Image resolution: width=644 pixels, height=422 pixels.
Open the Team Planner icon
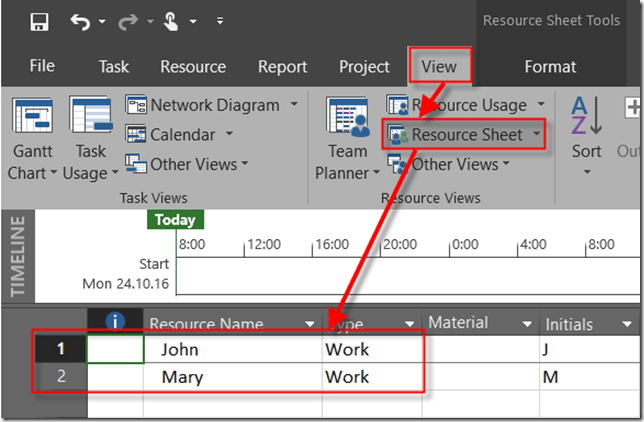pyautogui.click(x=347, y=115)
